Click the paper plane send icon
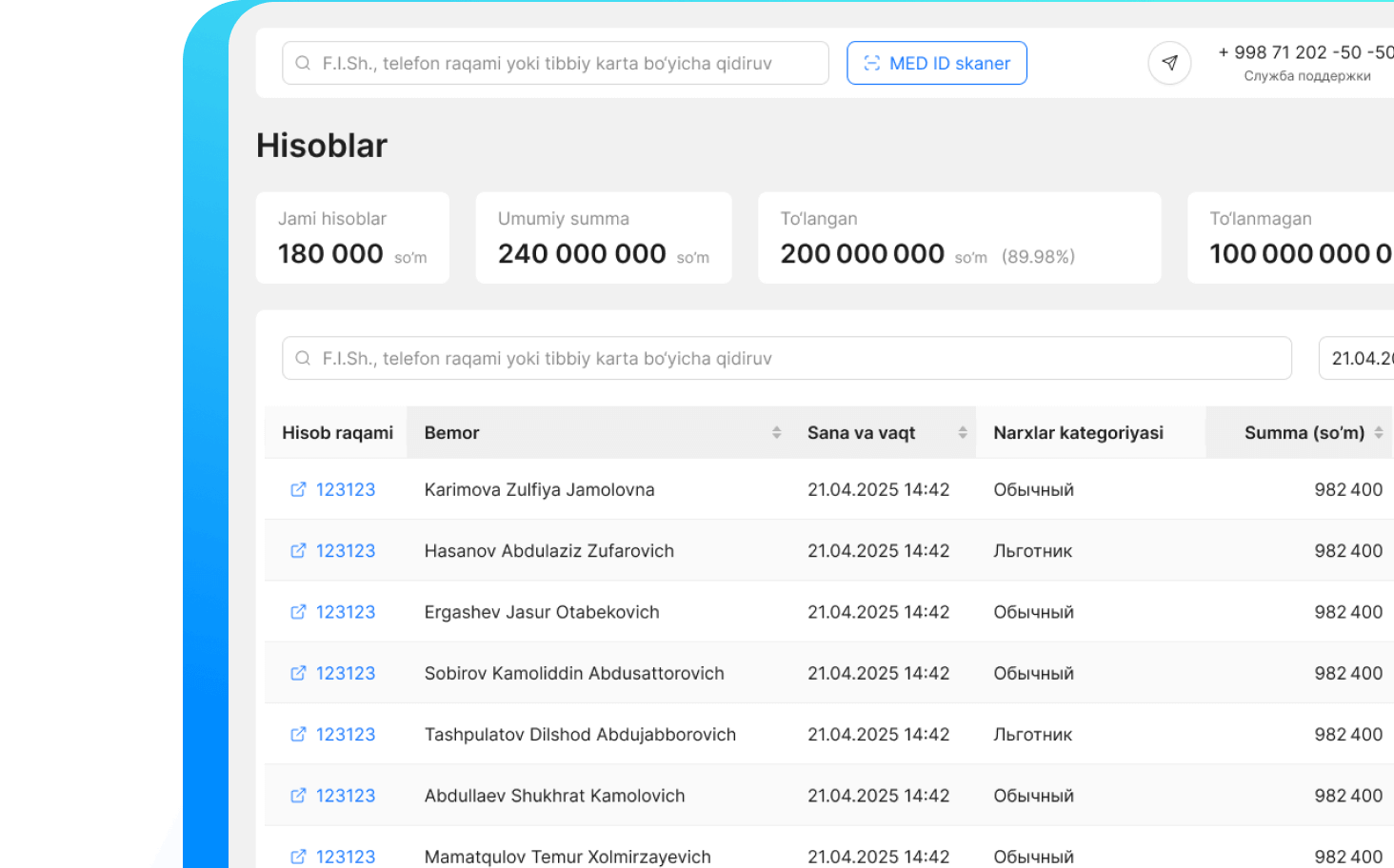Image resolution: width=1394 pixels, height=868 pixels. click(1169, 64)
